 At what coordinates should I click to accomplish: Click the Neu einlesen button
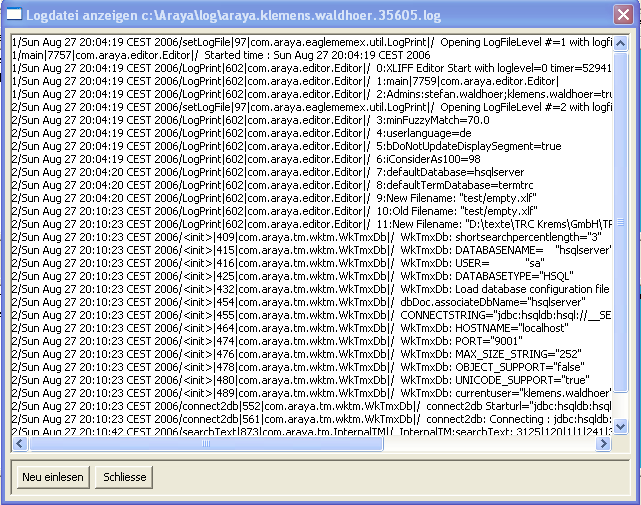pyautogui.click(x=53, y=477)
